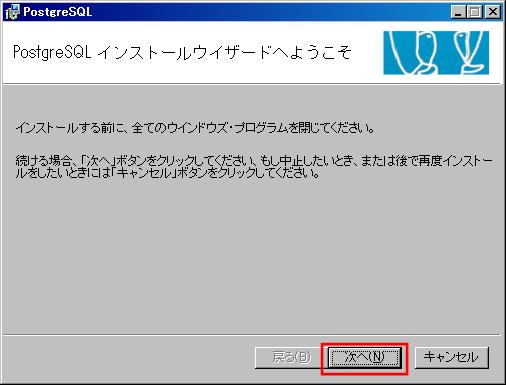Minimize the PostgreSQL installer window
This screenshot has width=506, height=385.
(458, 12)
